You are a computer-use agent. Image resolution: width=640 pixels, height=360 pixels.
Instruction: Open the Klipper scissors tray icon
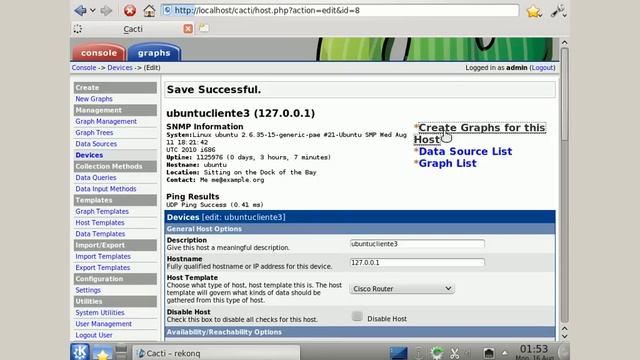coord(454,353)
